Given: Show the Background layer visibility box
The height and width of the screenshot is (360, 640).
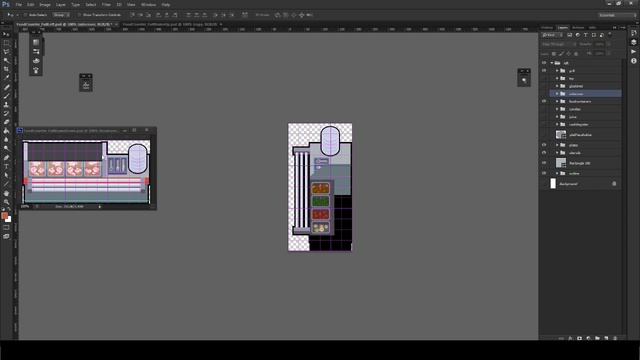Looking at the screenshot, I should point(544,184).
